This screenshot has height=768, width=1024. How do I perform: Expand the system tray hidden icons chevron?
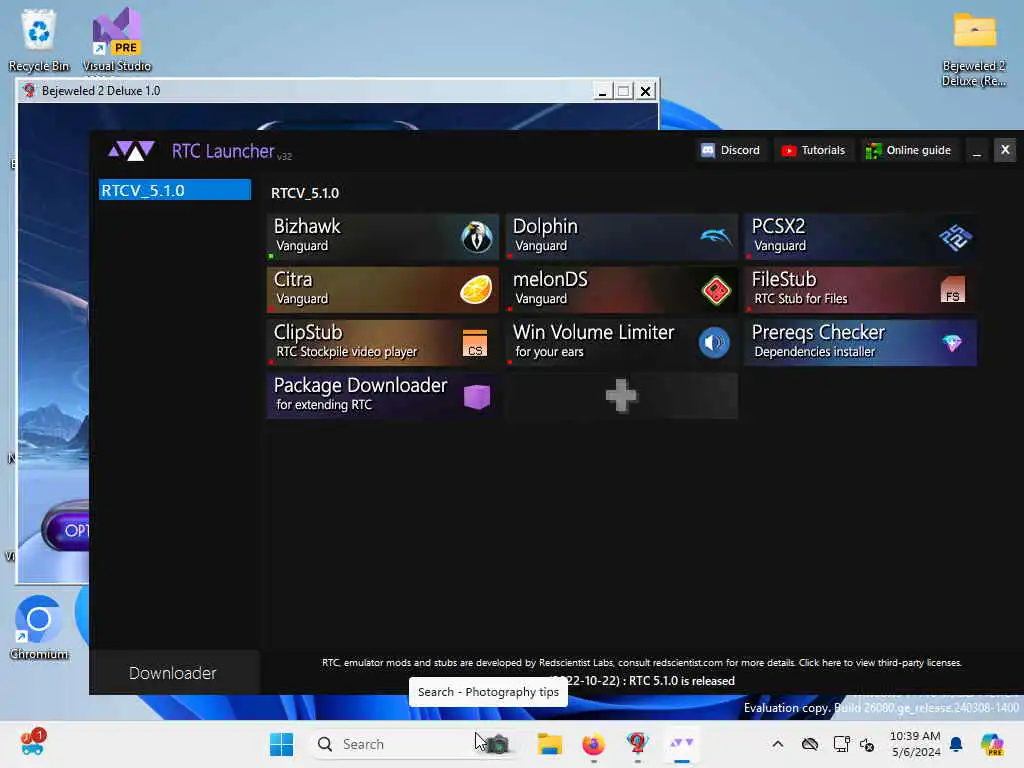tap(777, 744)
